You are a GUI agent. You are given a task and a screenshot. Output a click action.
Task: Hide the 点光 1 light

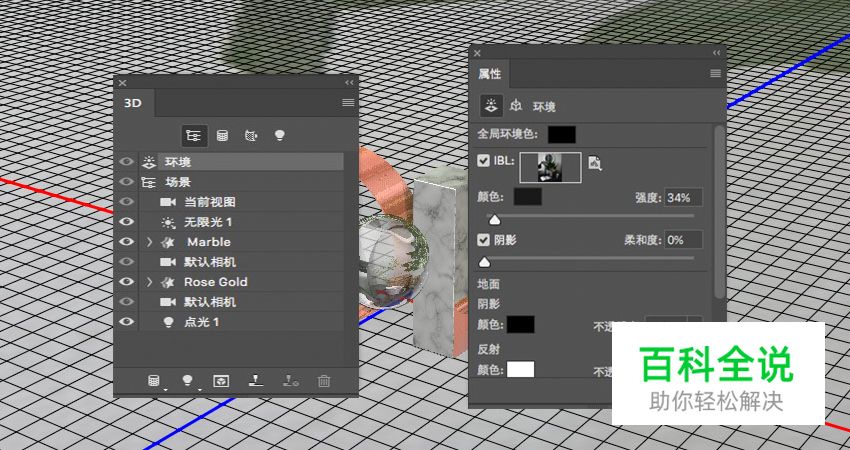tap(126, 322)
